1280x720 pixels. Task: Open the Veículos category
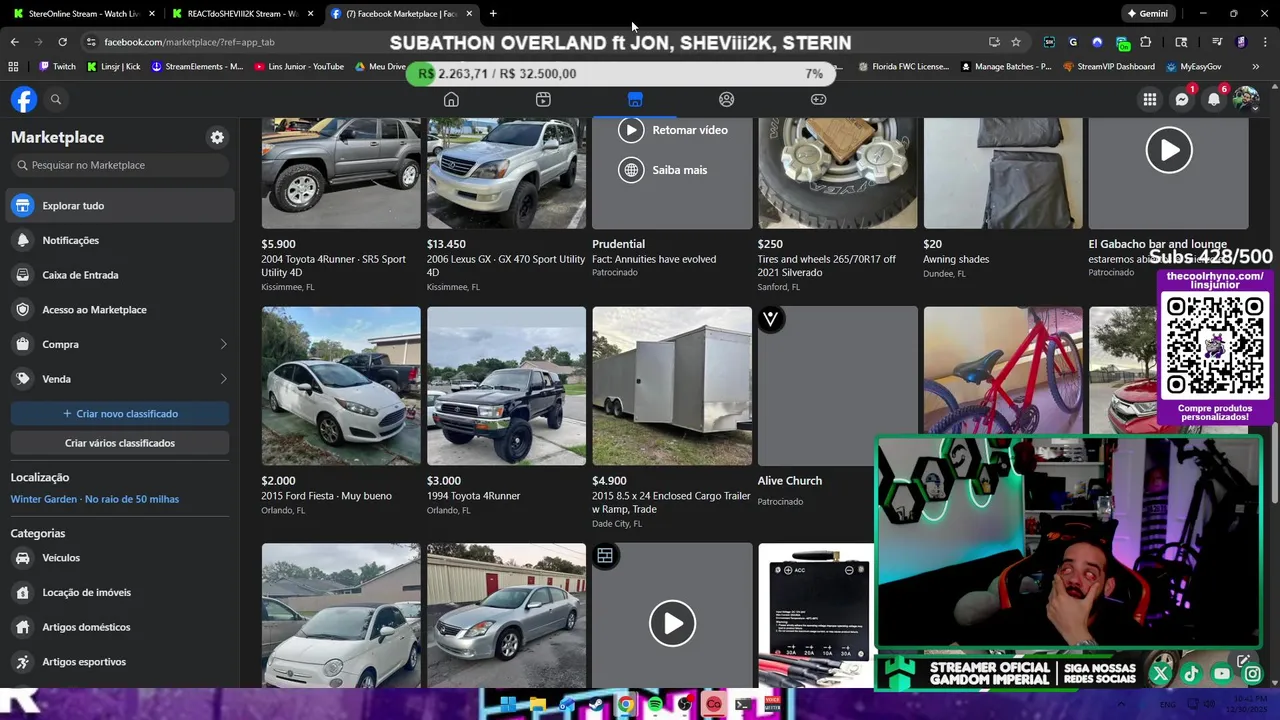[120, 558]
